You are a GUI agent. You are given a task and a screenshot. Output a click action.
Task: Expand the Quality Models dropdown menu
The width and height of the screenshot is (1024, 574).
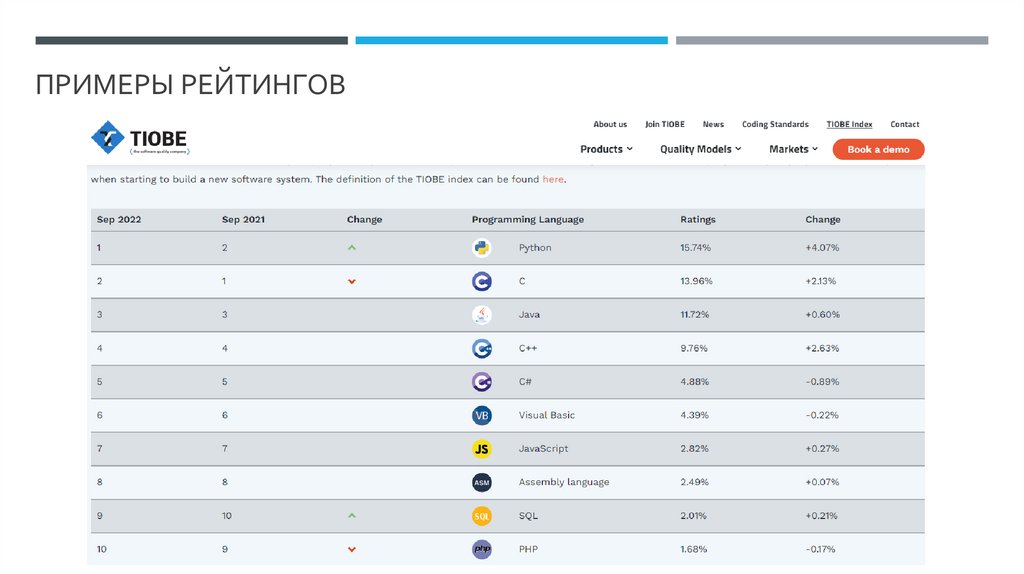pyautogui.click(x=701, y=149)
